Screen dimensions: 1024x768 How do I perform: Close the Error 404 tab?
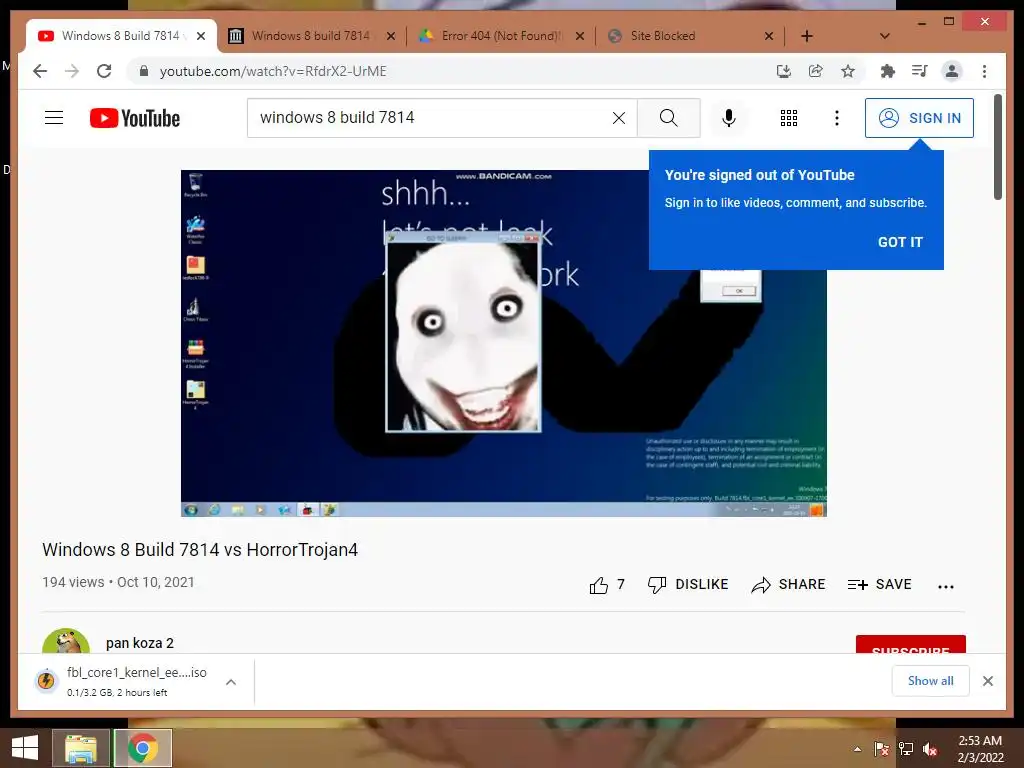click(x=580, y=36)
